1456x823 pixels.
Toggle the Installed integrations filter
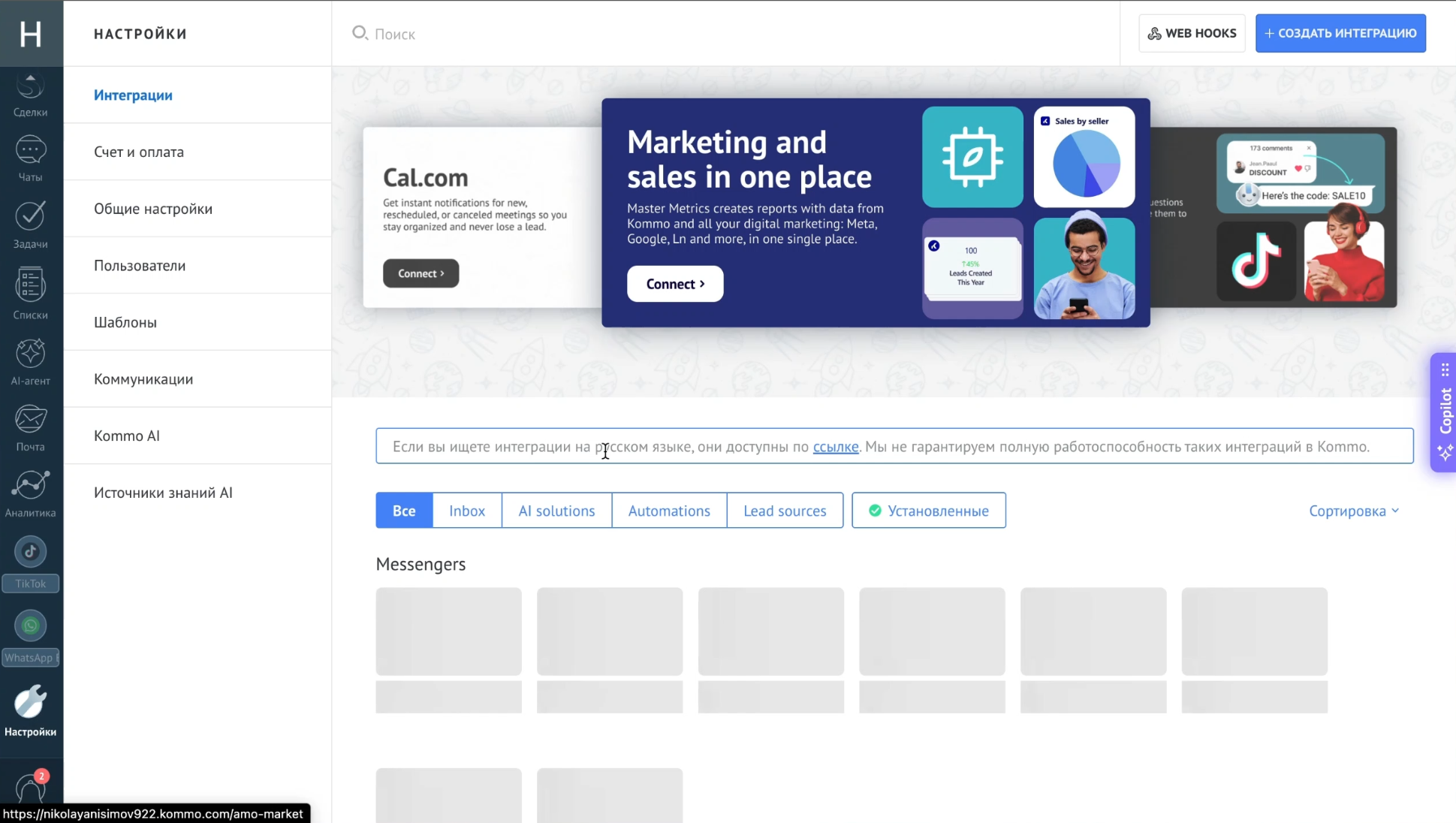(928, 511)
